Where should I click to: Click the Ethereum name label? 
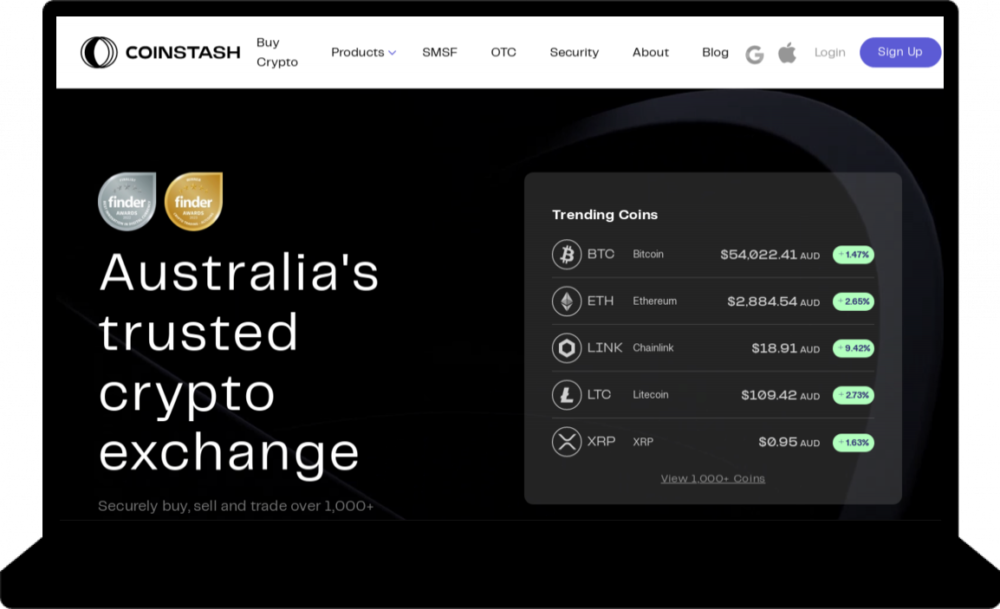point(654,301)
